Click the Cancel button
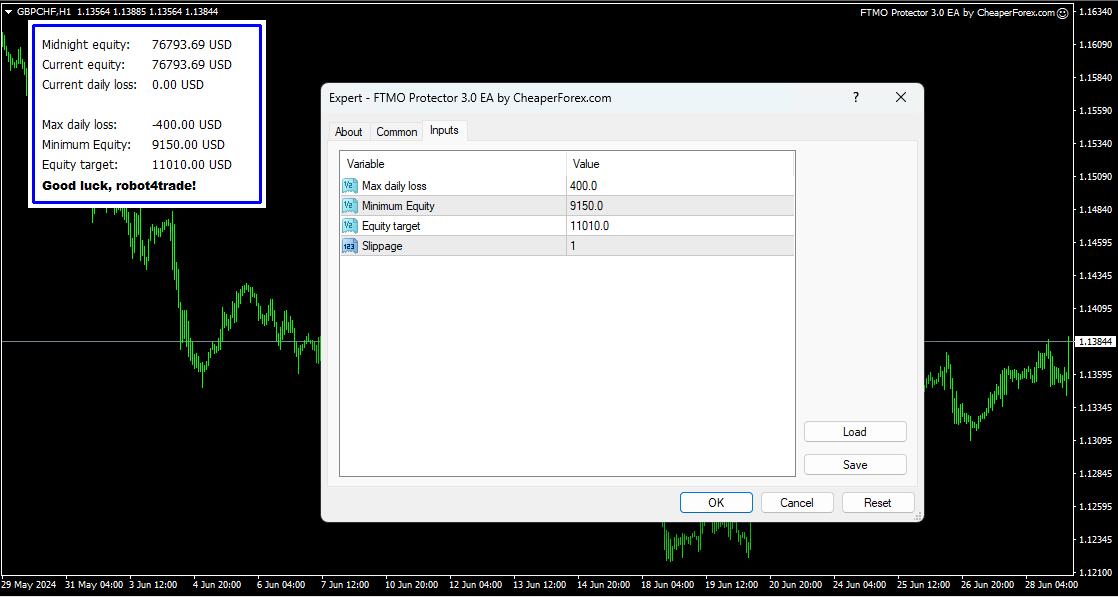 click(797, 503)
